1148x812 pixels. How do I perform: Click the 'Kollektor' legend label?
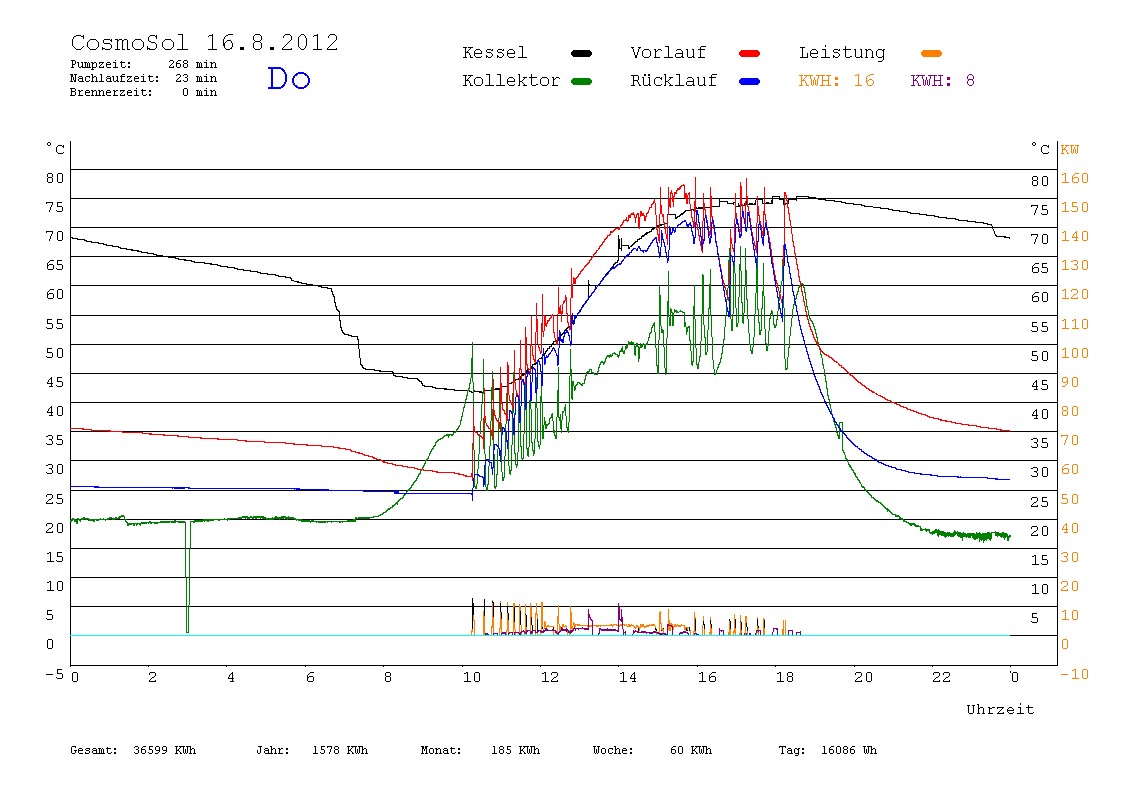510,81
